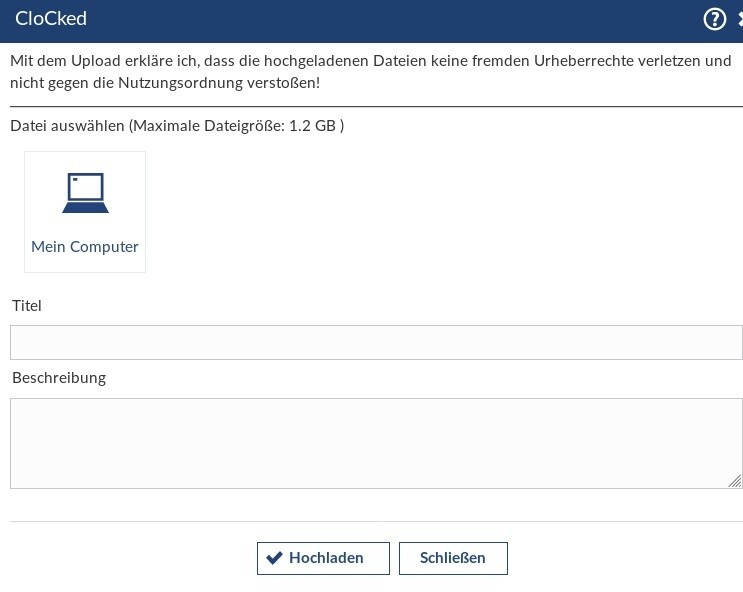Close the CloCked dialog with the X

click(739, 19)
